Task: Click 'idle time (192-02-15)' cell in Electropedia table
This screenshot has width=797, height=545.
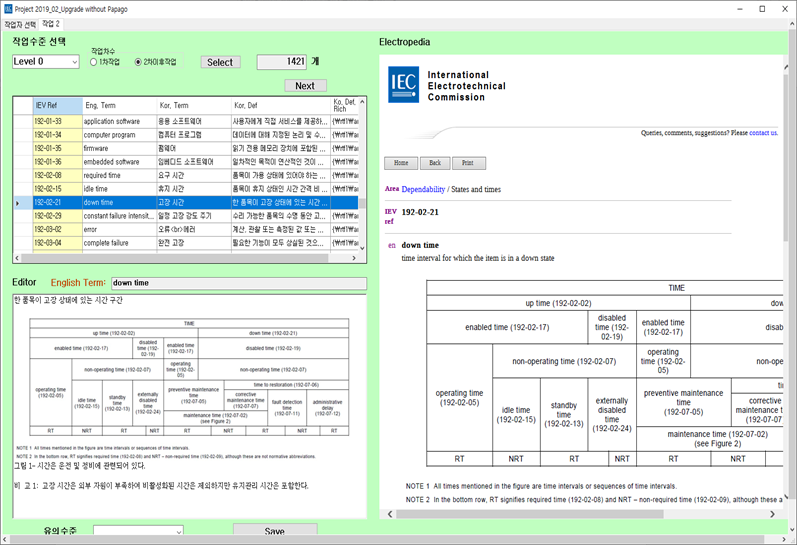Action: coord(516,414)
